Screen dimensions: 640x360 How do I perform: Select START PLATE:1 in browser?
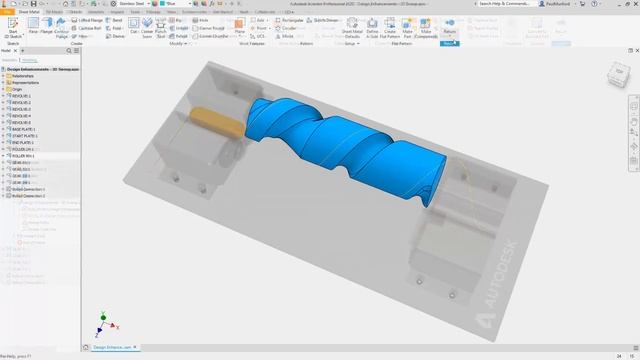(24, 136)
